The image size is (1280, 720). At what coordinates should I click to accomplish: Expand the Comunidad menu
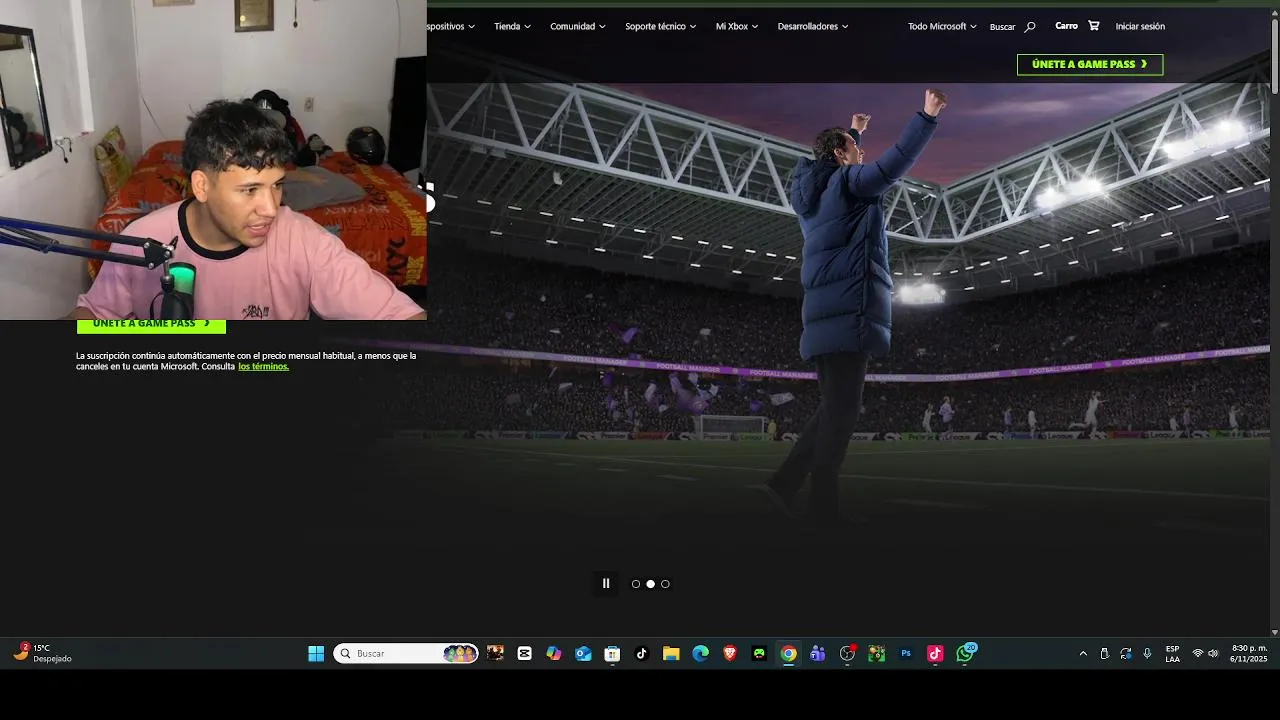coord(577,26)
